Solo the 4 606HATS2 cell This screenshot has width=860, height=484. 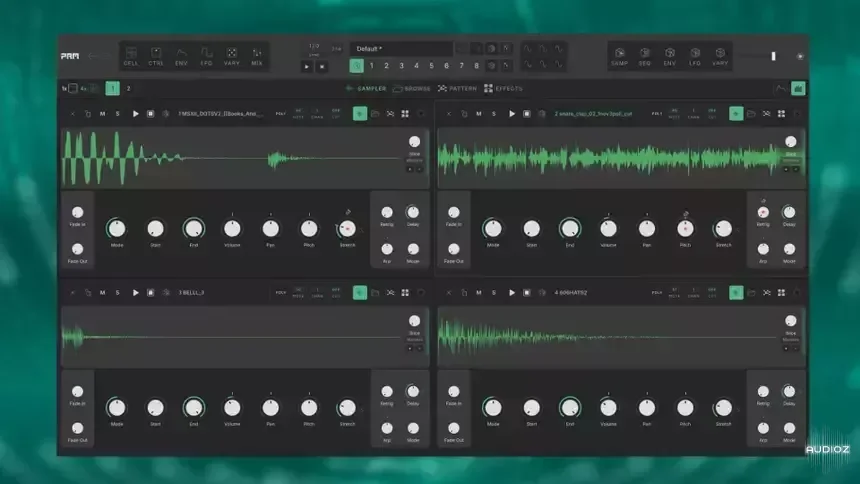point(494,292)
